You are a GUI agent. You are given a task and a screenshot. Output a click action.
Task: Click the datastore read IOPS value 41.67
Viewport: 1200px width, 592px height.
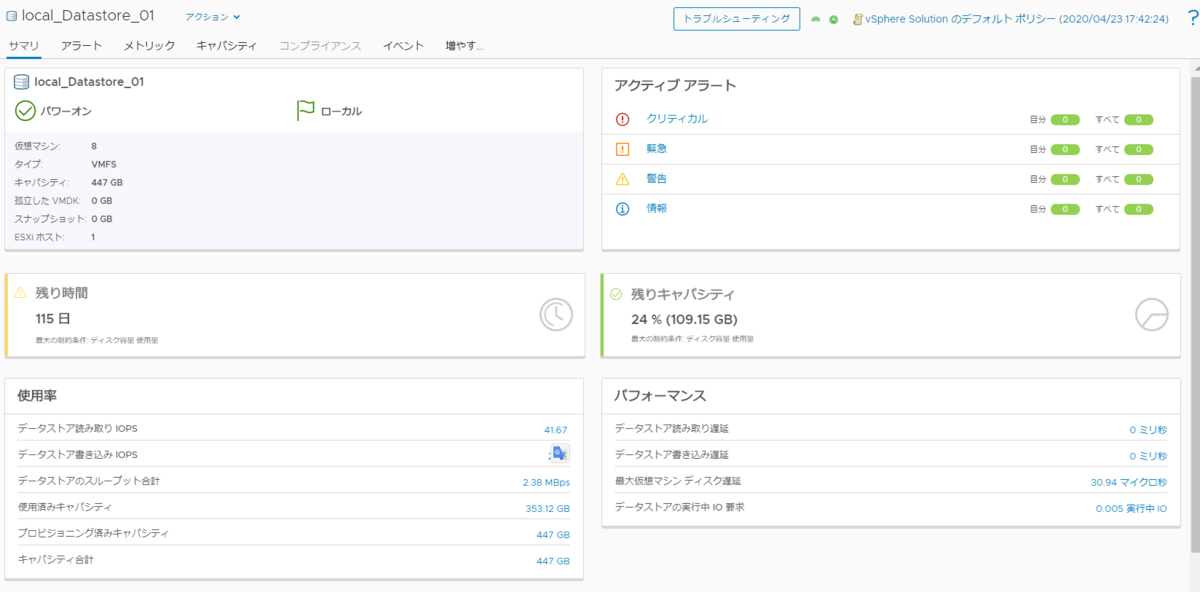[x=555, y=430]
